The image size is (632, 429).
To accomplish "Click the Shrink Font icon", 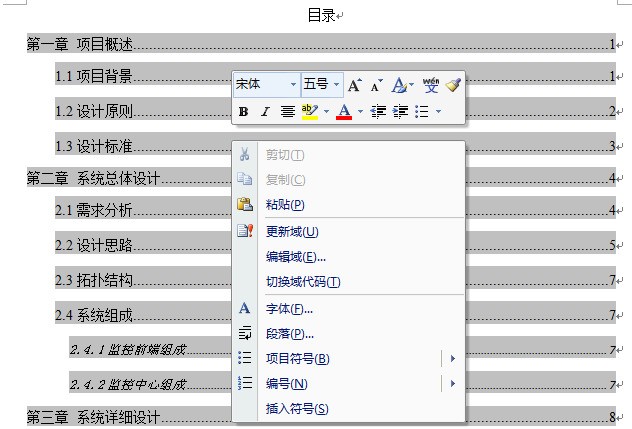I will tap(377, 86).
